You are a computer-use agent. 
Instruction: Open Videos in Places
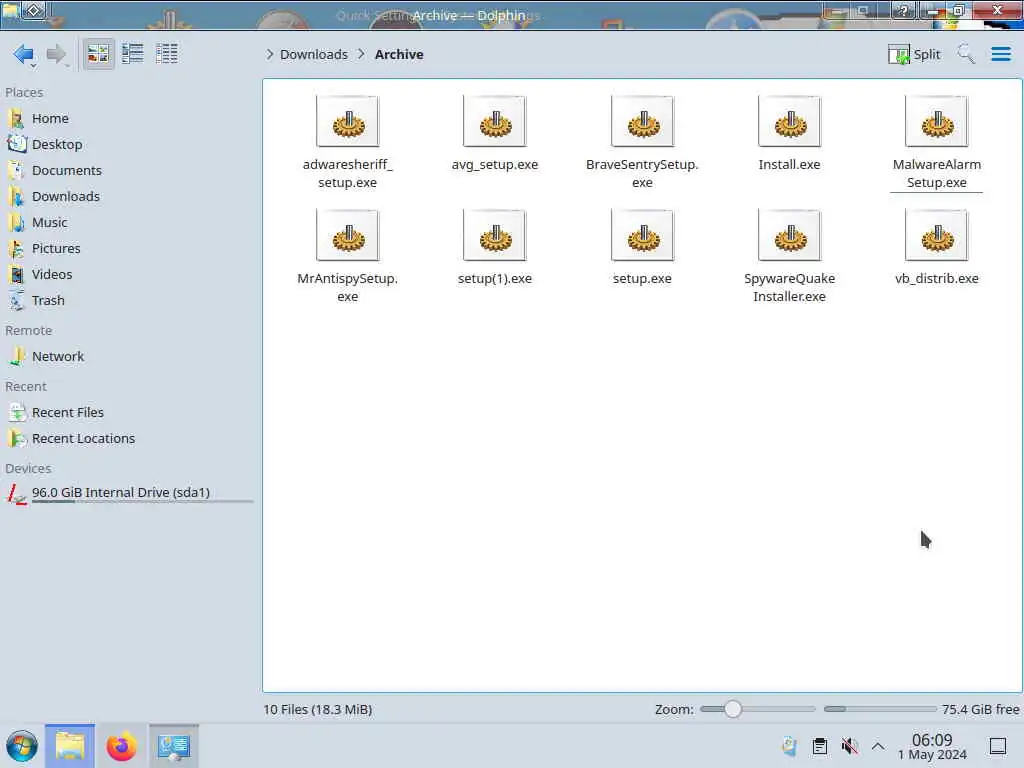129,274
